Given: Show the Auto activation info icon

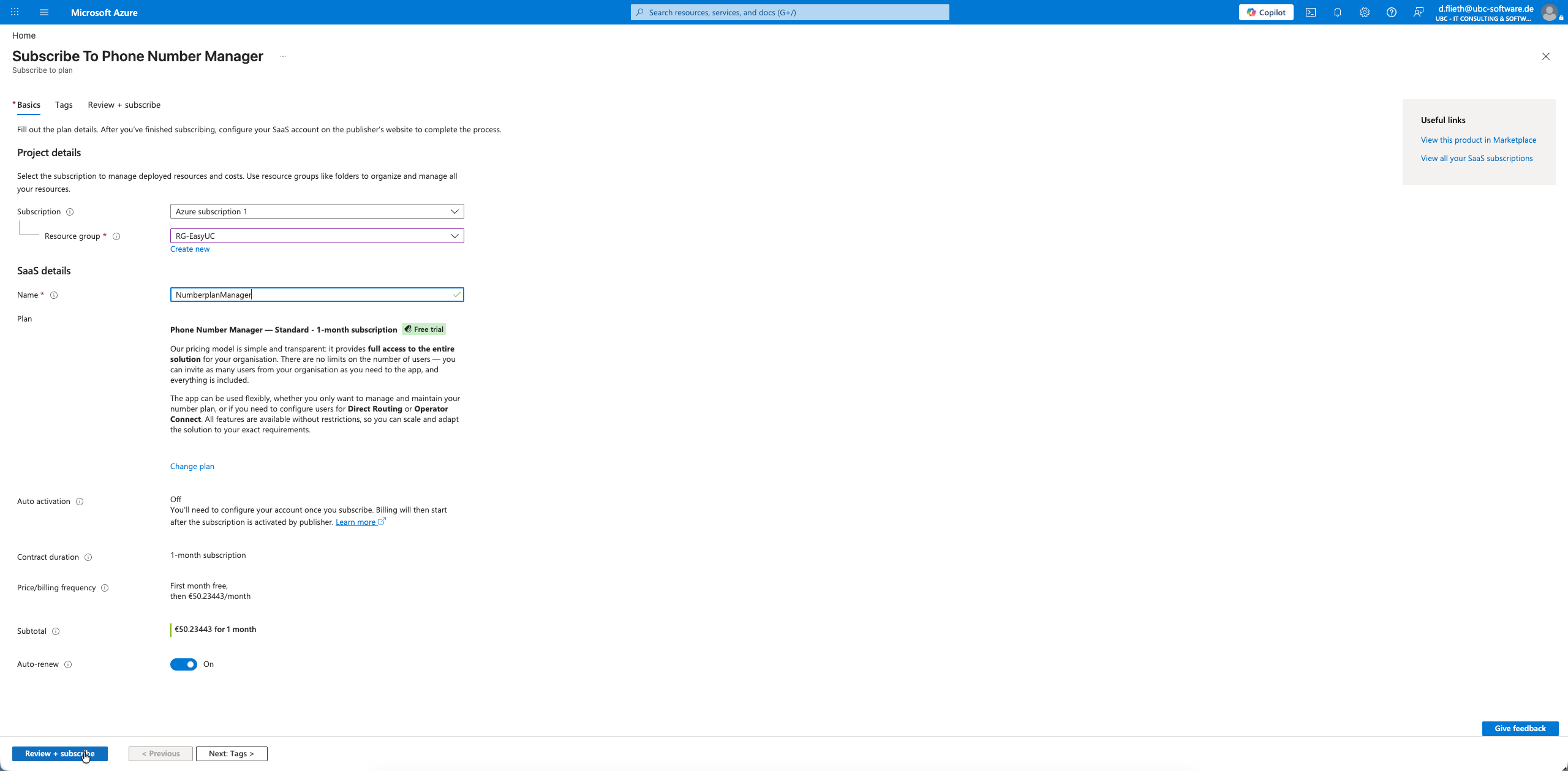Looking at the screenshot, I should [x=80, y=502].
